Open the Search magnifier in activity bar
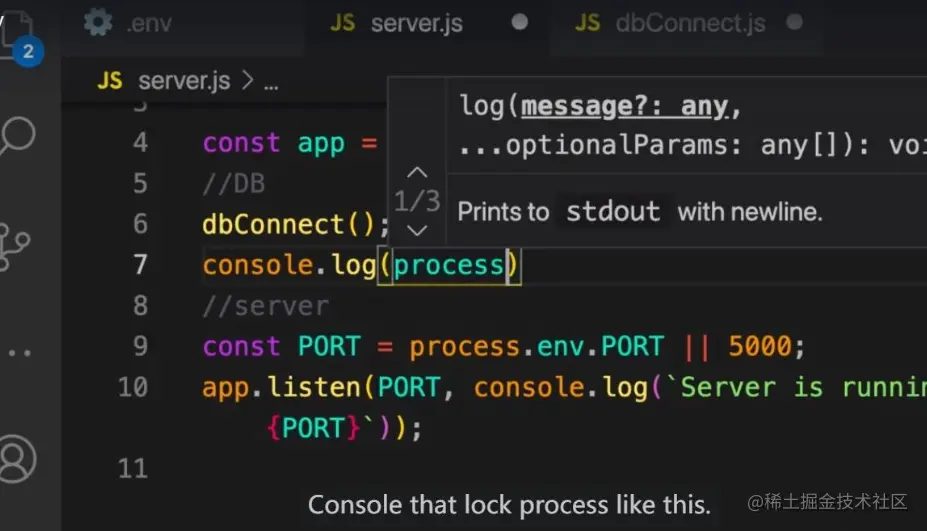The width and height of the screenshot is (927, 531). 17,136
